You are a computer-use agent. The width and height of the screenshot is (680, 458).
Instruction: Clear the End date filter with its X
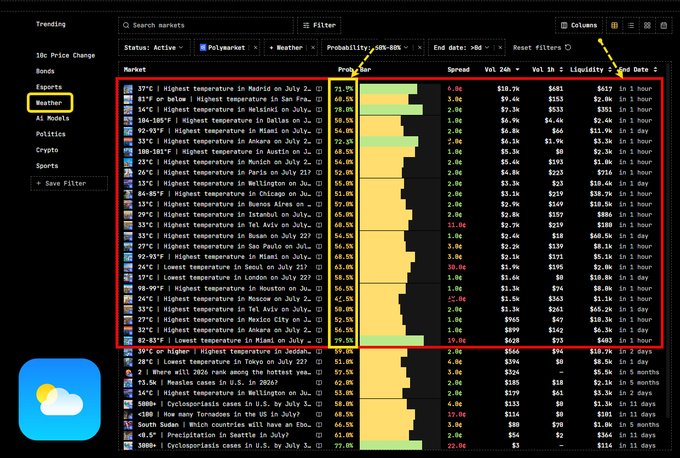tap(500, 48)
